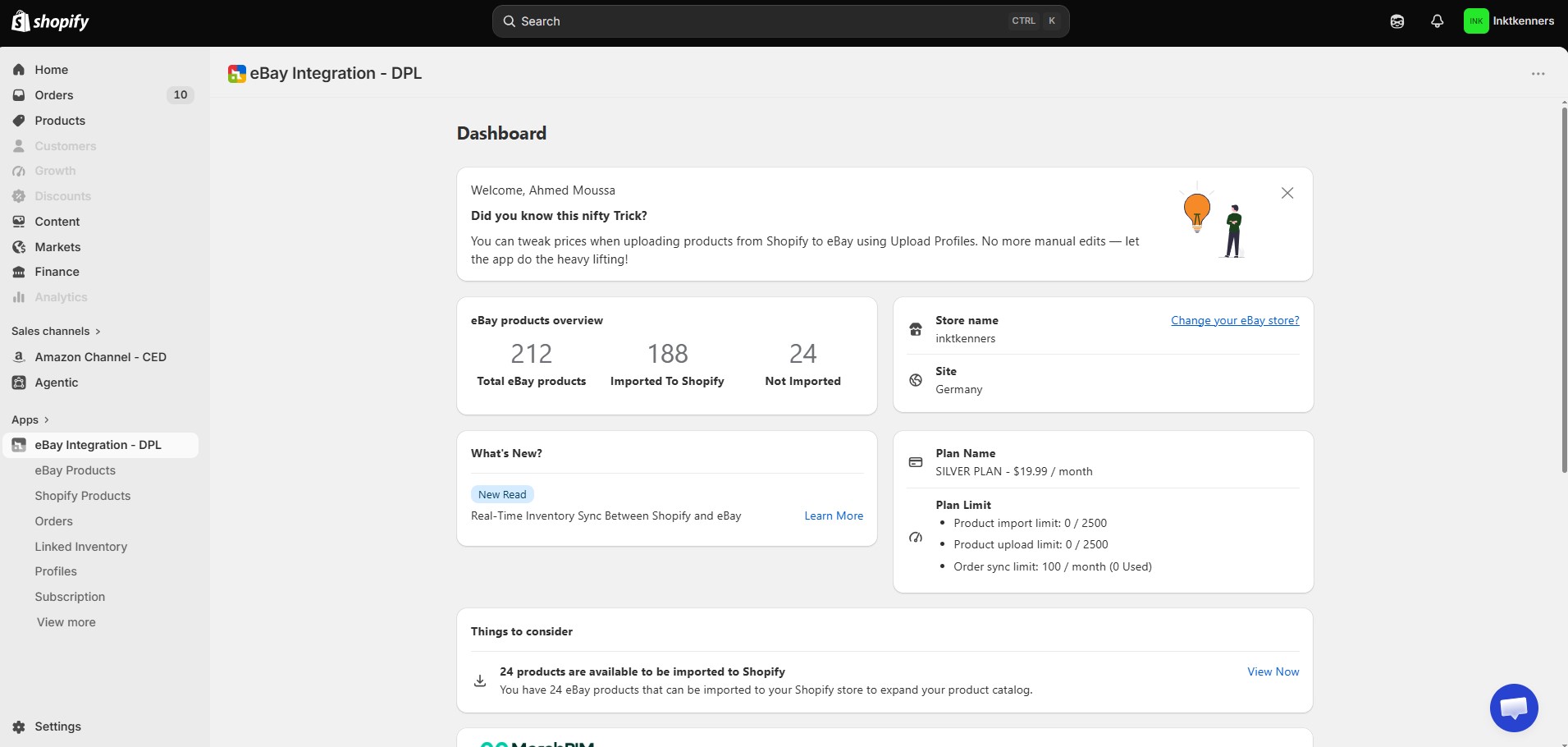Click the 212 total eBay products count
Screen dimensions: 1568x747
[x=532, y=354]
